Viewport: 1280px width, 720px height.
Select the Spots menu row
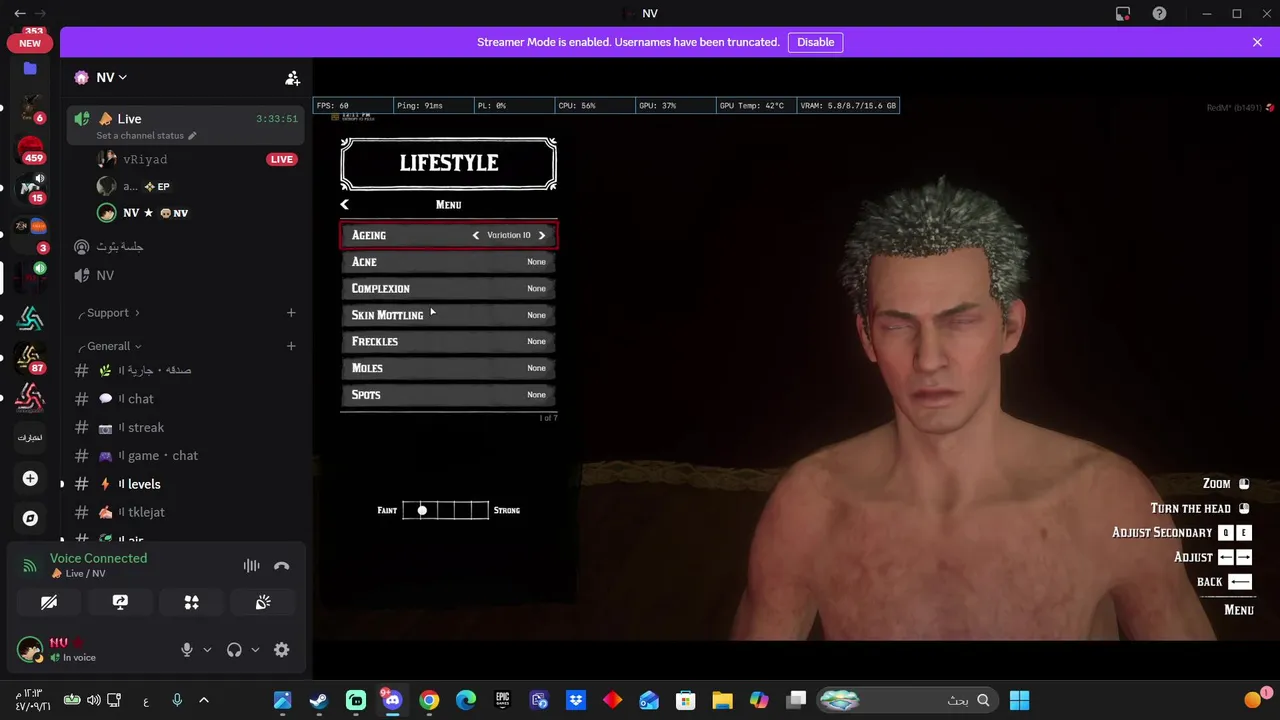pyautogui.click(x=449, y=394)
